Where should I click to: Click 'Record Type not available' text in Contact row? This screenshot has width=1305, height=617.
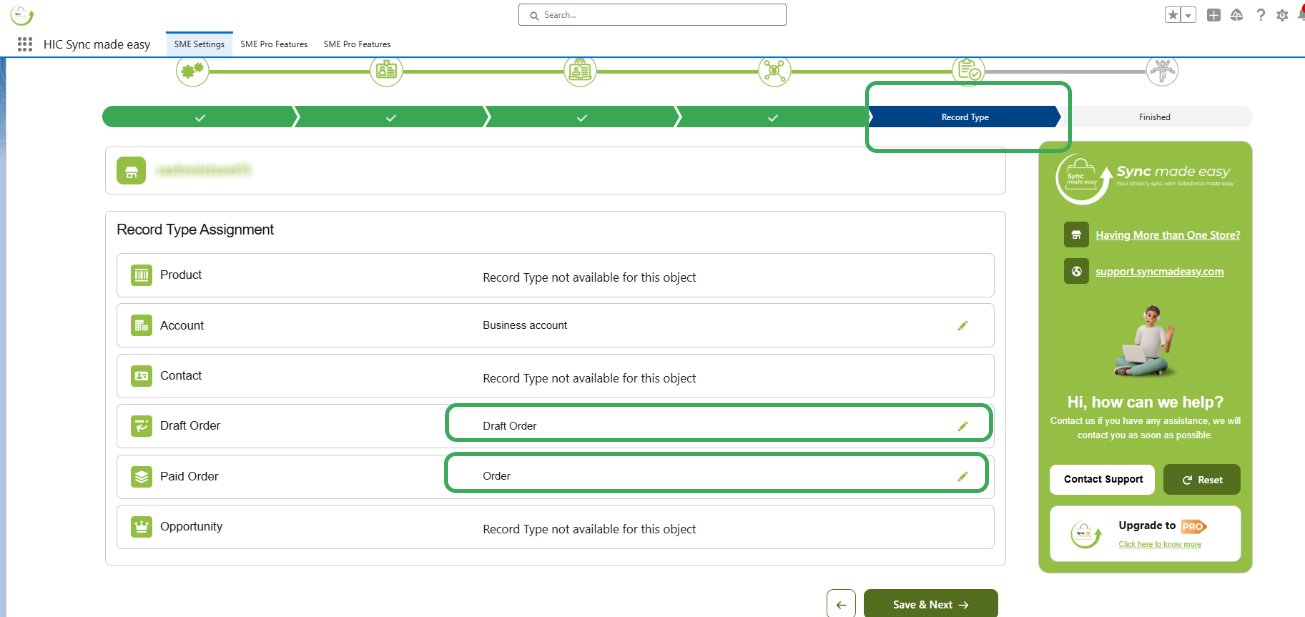[589, 378]
